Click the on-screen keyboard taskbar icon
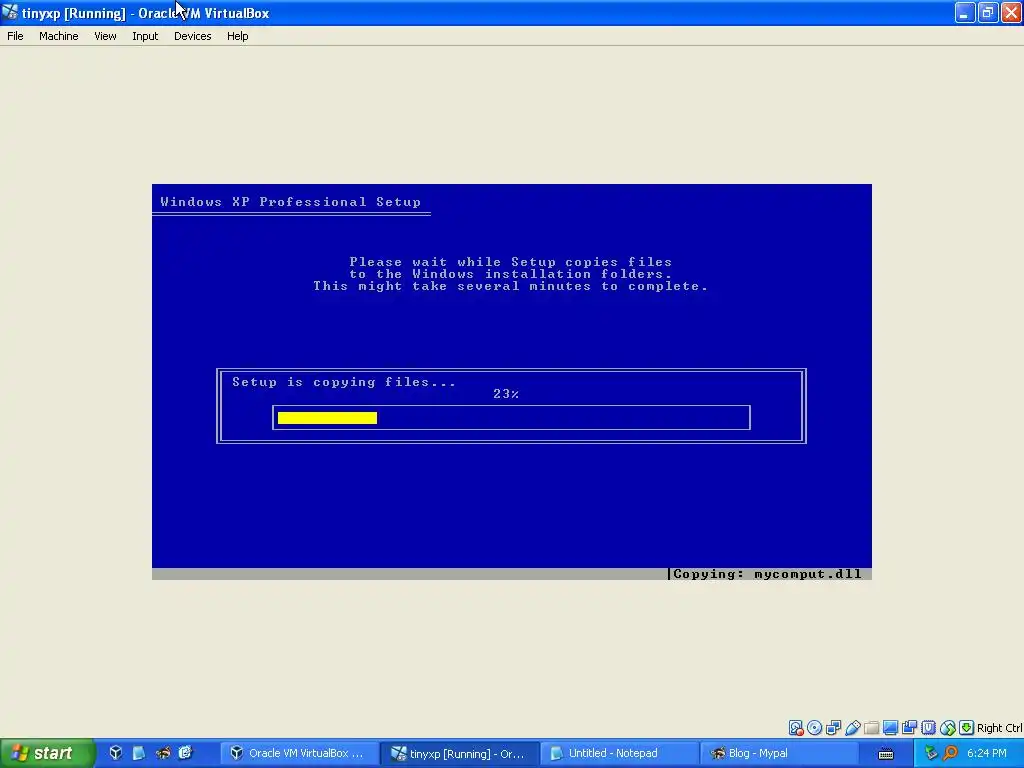Image resolution: width=1024 pixels, height=768 pixels. pyautogui.click(x=886, y=754)
